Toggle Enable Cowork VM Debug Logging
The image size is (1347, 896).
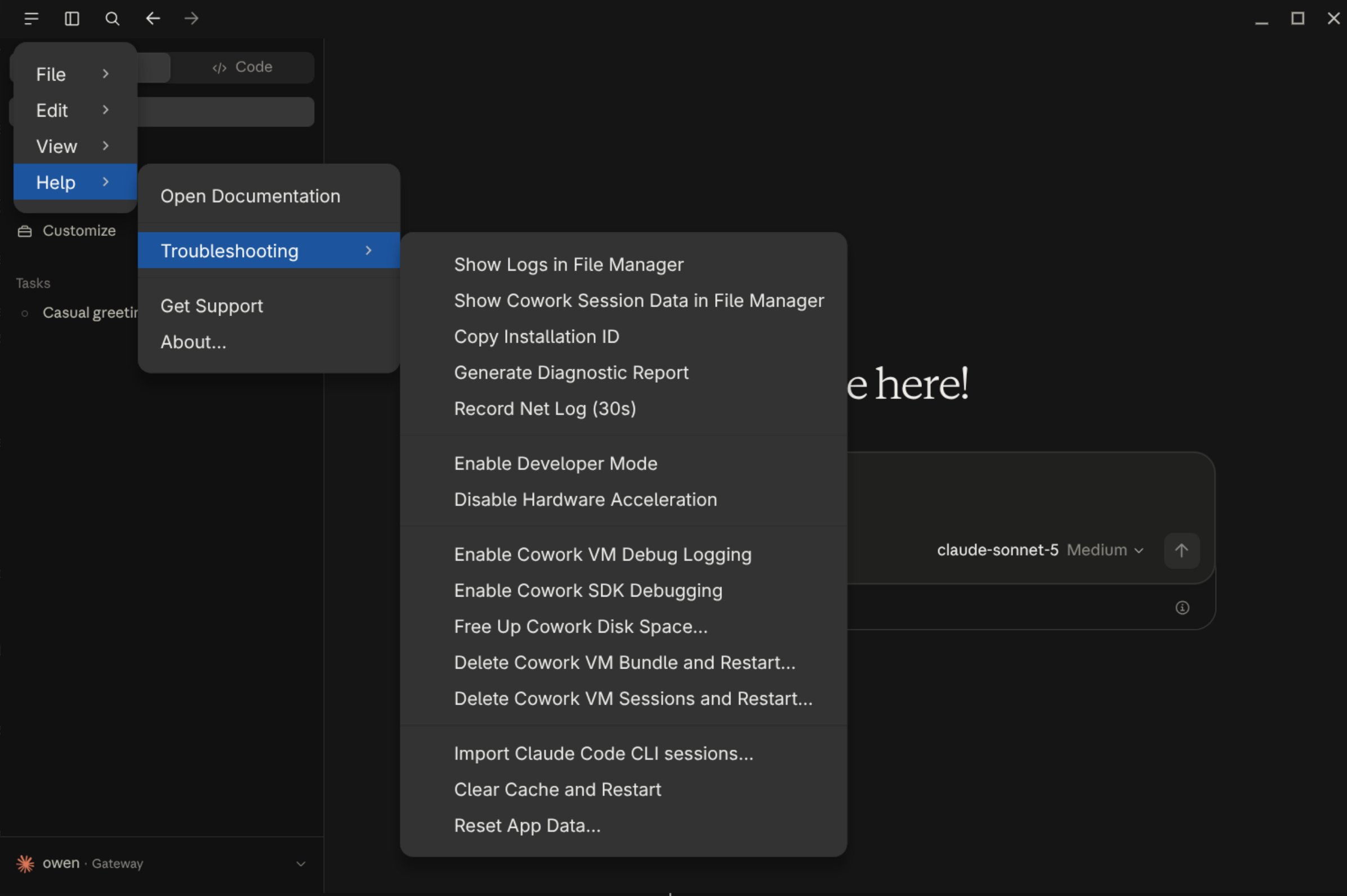[623, 554]
